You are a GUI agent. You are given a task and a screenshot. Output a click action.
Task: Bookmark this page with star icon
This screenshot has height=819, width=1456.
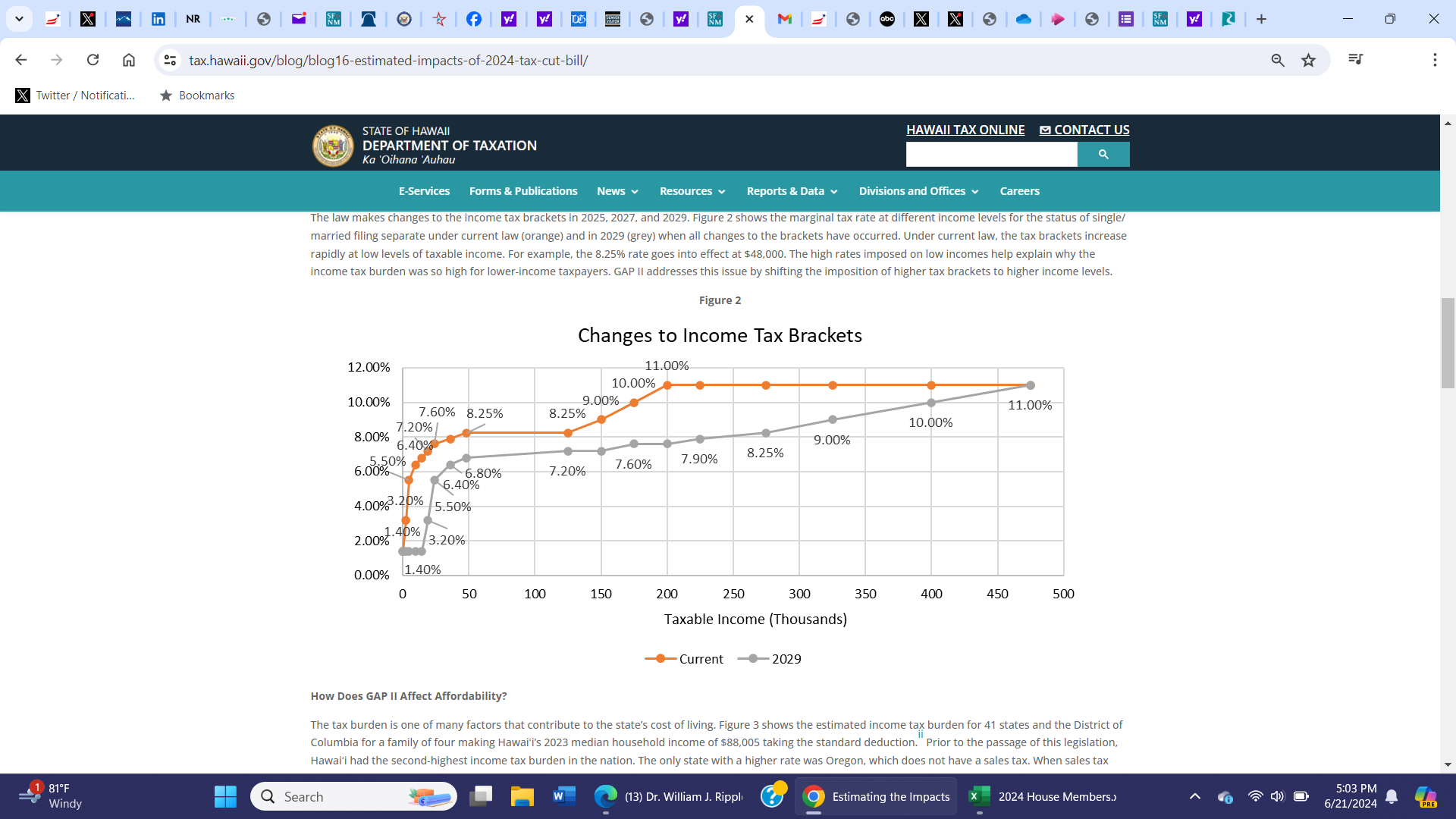click(1308, 61)
